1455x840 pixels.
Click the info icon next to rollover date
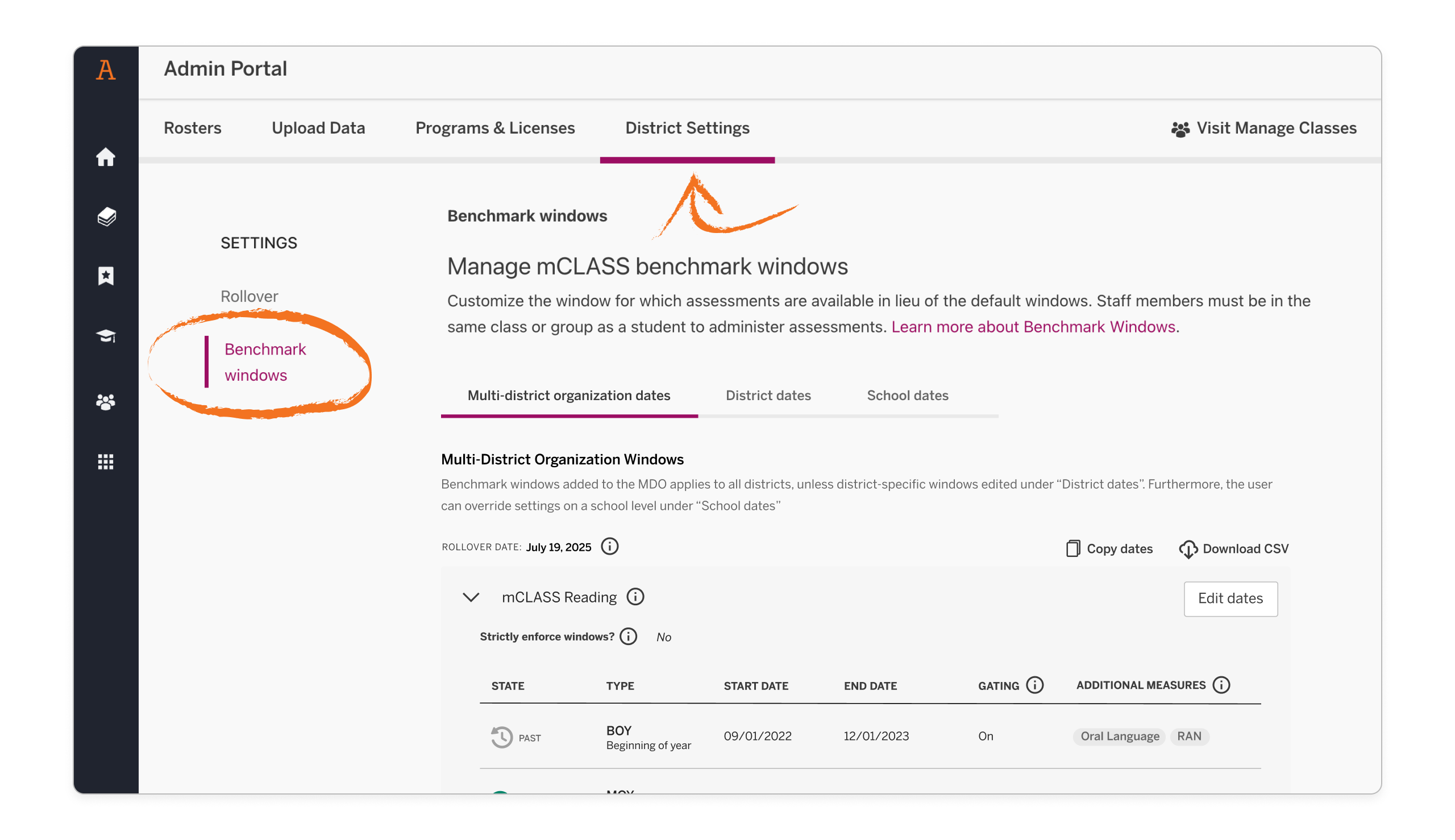(610, 547)
